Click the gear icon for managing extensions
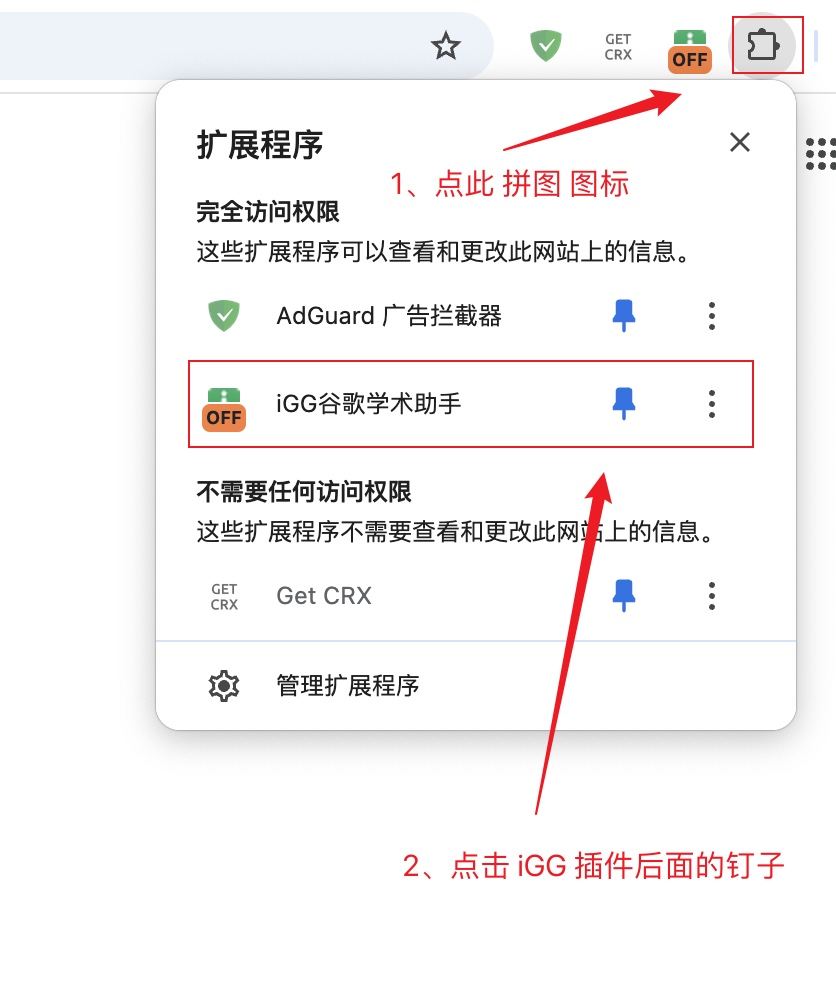The width and height of the screenshot is (836, 994). tap(224, 685)
